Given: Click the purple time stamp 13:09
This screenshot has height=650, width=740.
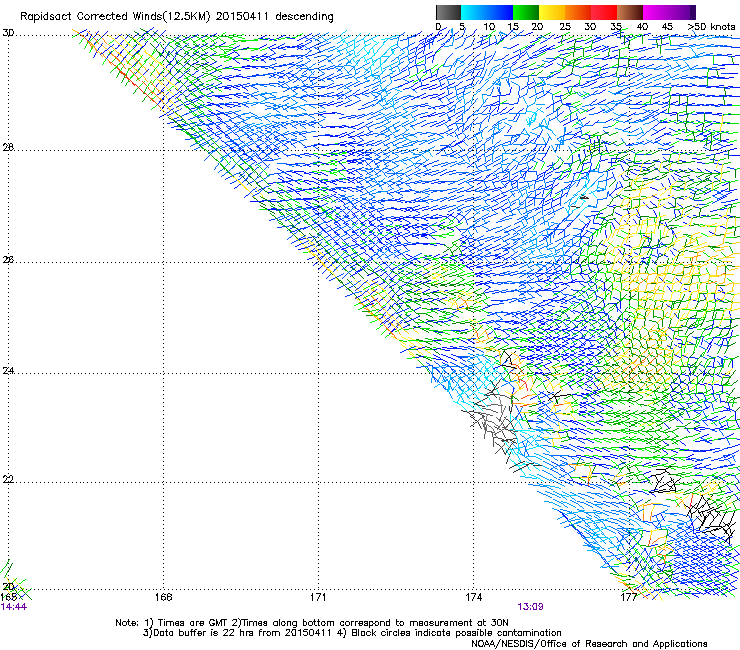Looking at the screenshot, I should click(530, 607).
